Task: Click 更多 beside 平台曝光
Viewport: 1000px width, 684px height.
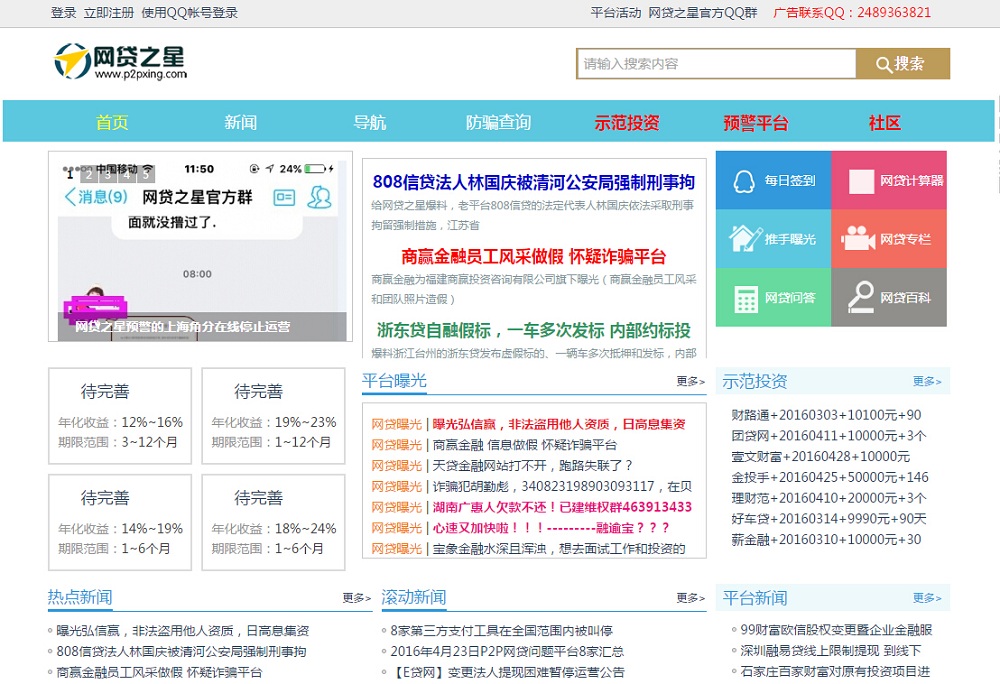Action: coord(691,381)
